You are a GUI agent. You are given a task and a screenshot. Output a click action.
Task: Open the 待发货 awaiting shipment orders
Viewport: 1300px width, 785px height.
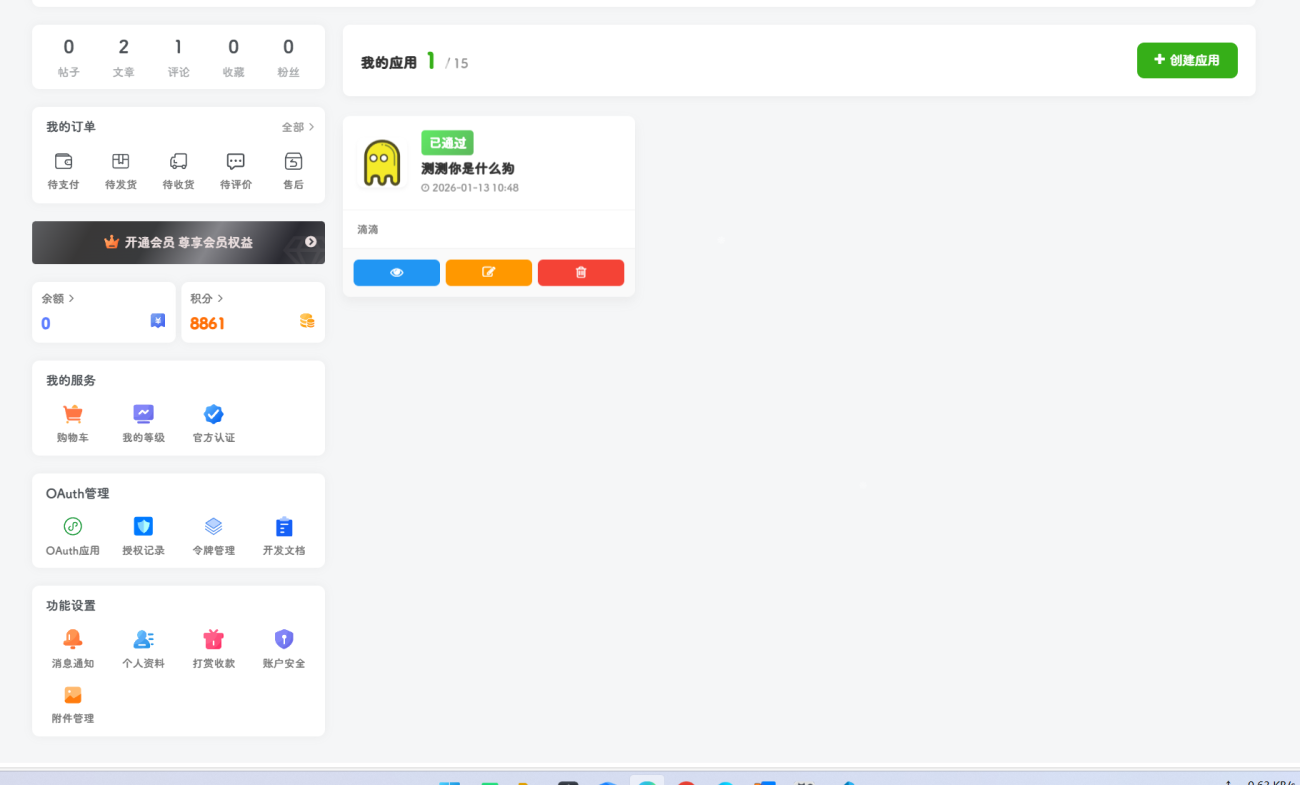(121, 170)
